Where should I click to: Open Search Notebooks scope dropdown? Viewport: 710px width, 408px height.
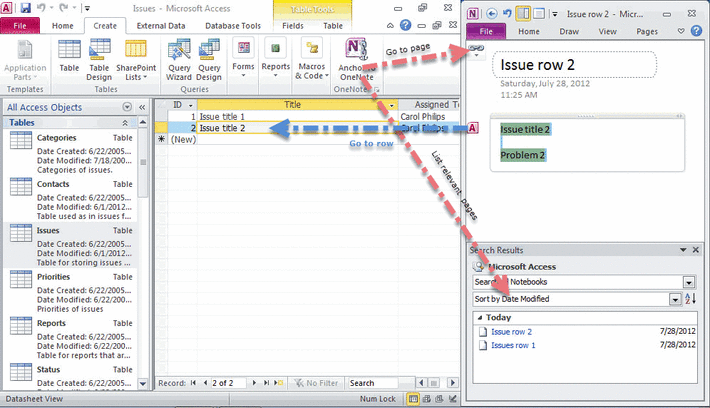[x=688, y=282]
